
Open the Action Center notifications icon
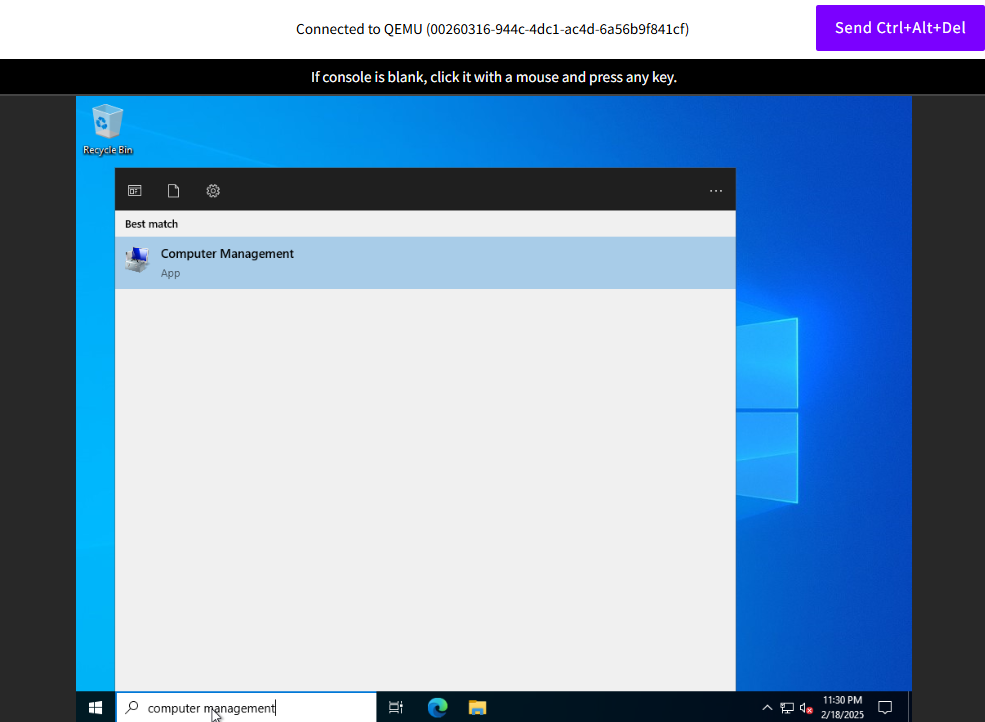coord(884,708)
